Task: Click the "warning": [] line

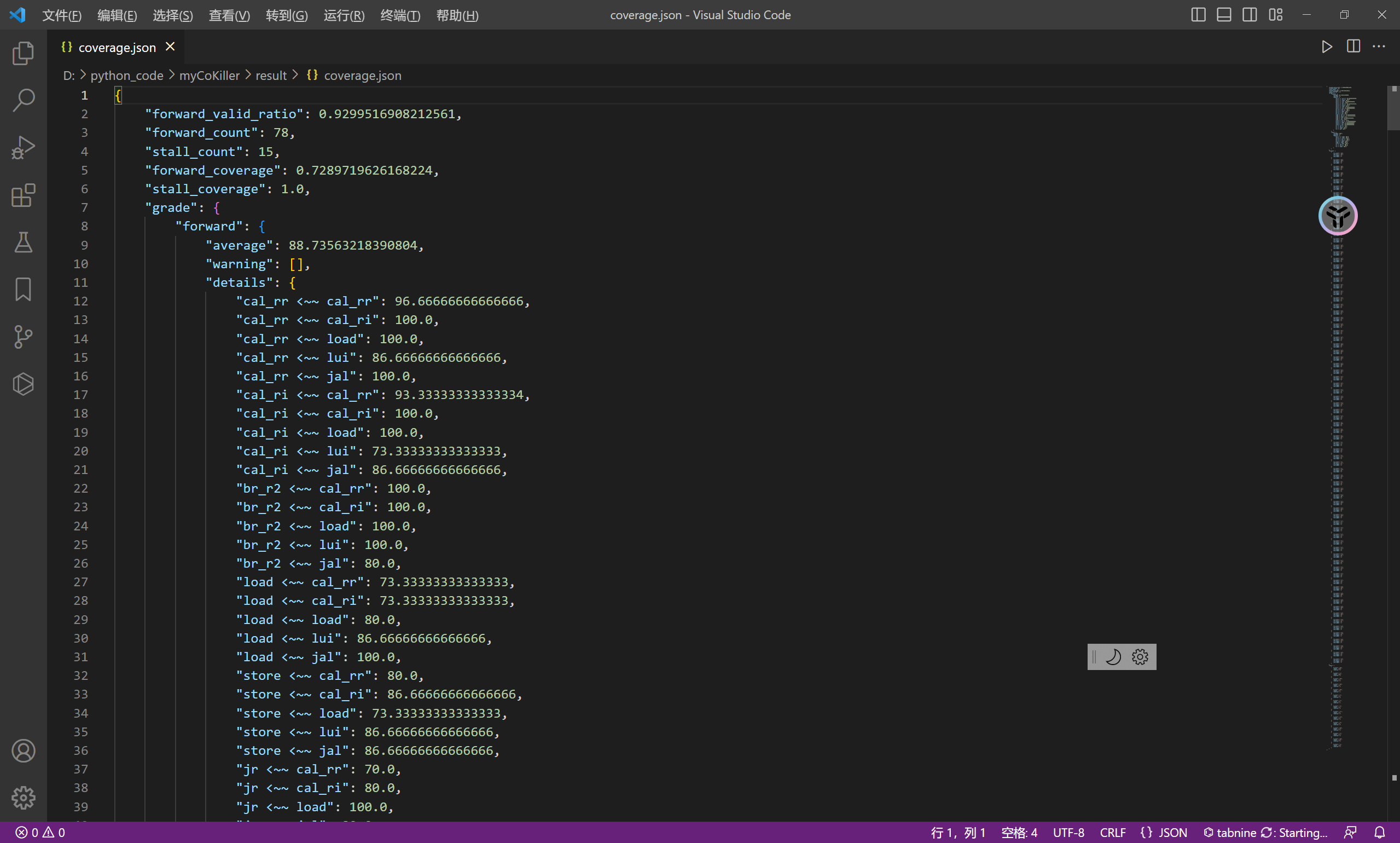Action: [258, 264]
